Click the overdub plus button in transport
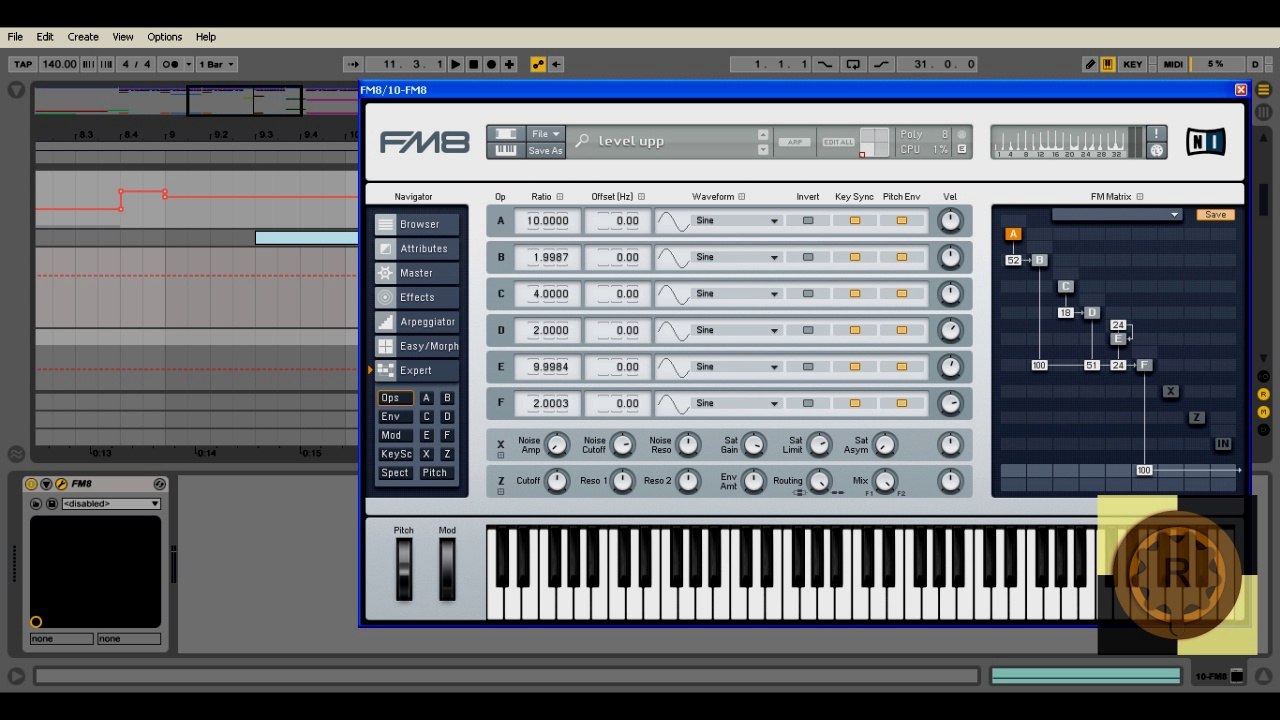The image size is (1280, 720). 509,64
